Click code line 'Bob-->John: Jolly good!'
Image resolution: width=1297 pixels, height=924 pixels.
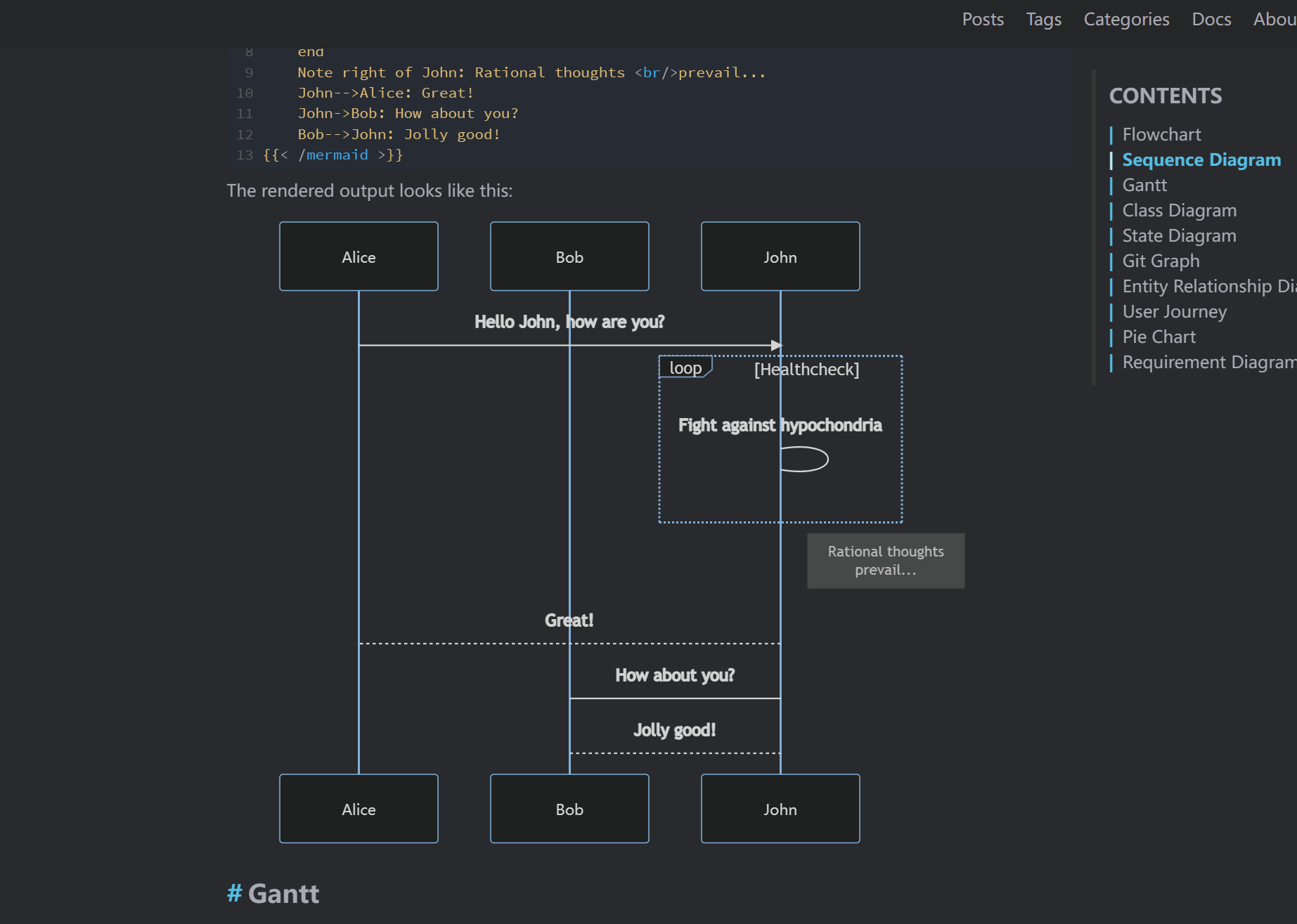[x=399, y=134]
